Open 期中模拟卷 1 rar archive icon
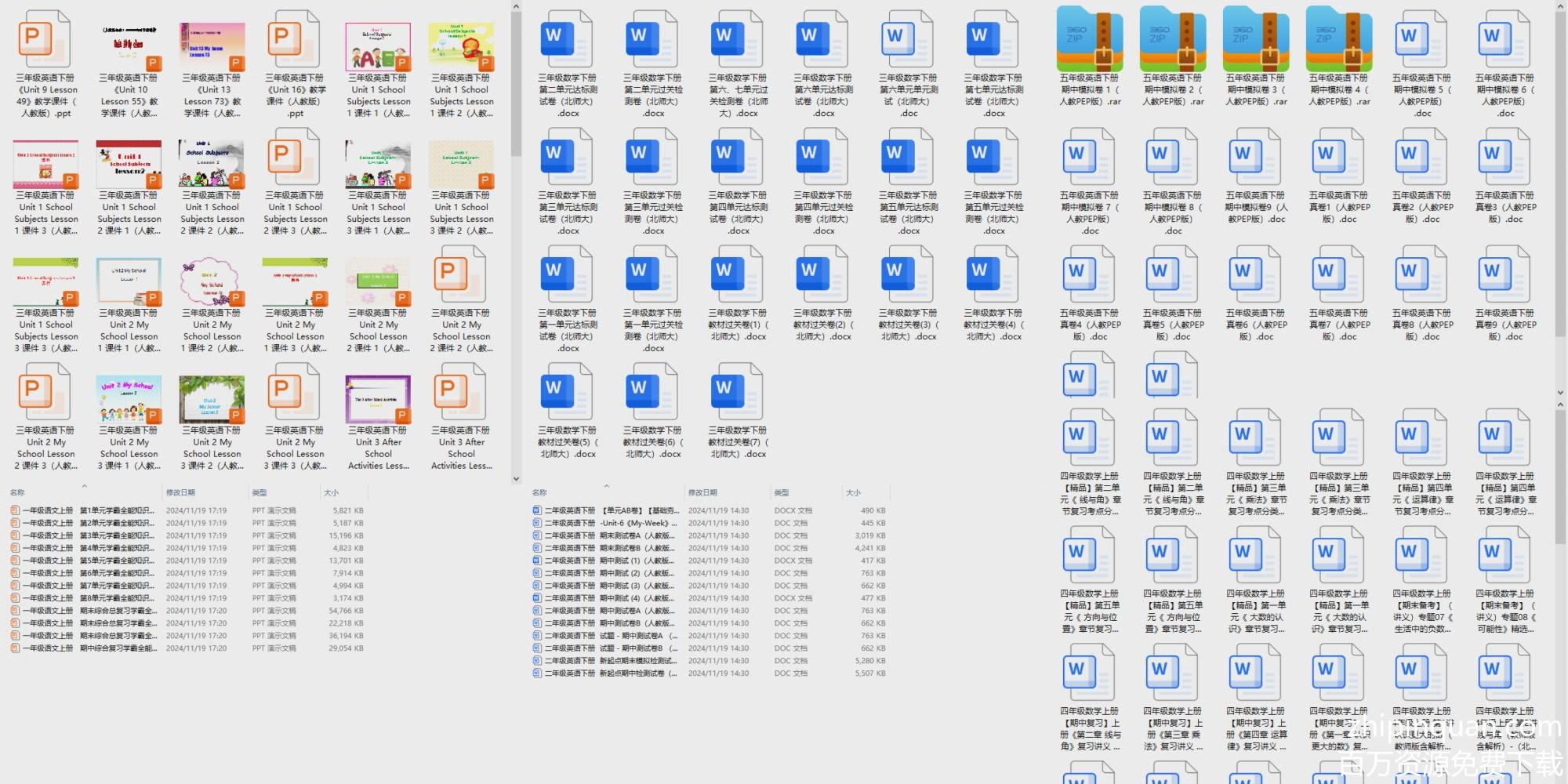This screenshot has height=784, width=1568. (1089, 38)
